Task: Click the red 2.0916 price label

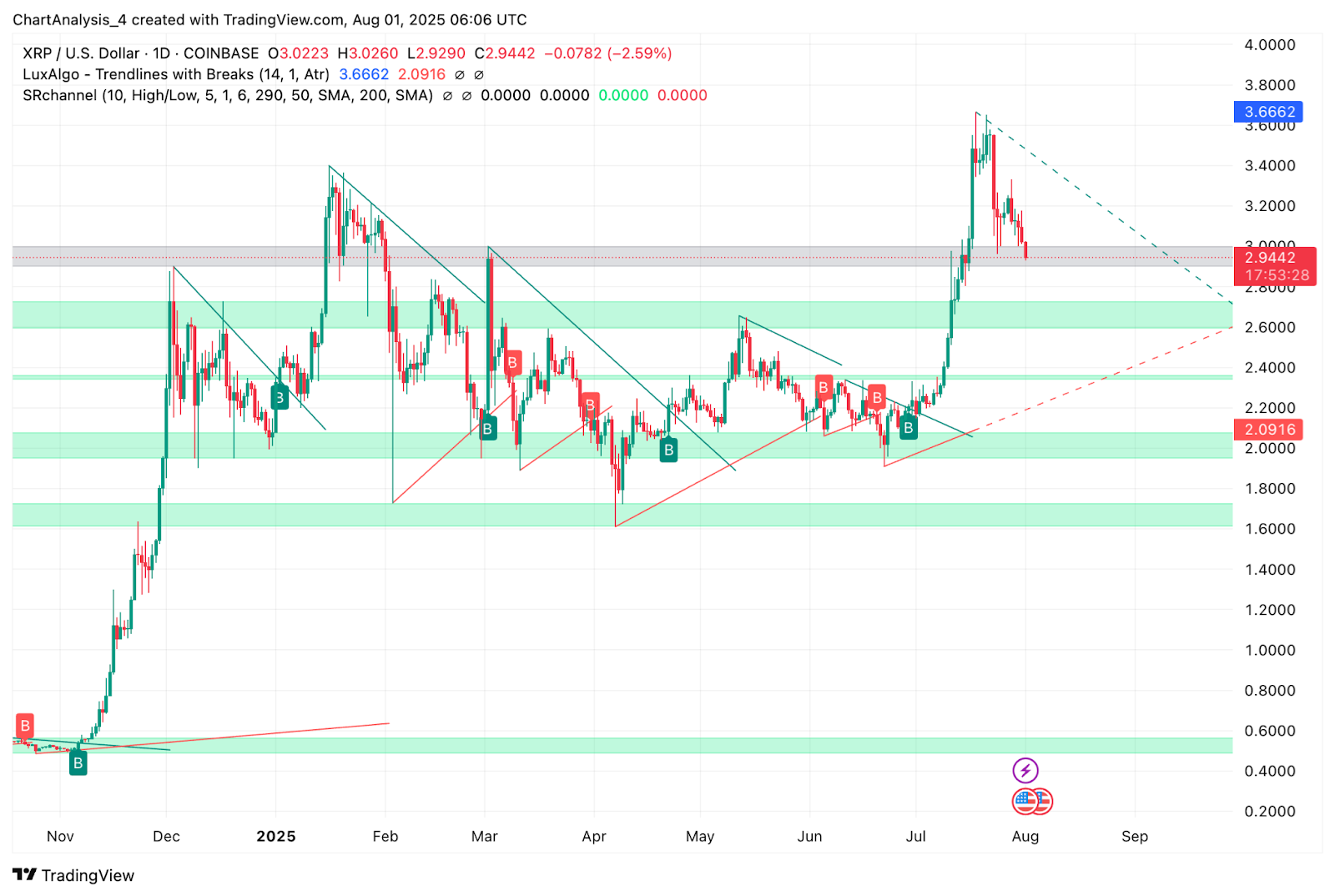Action: point(1268,430)
